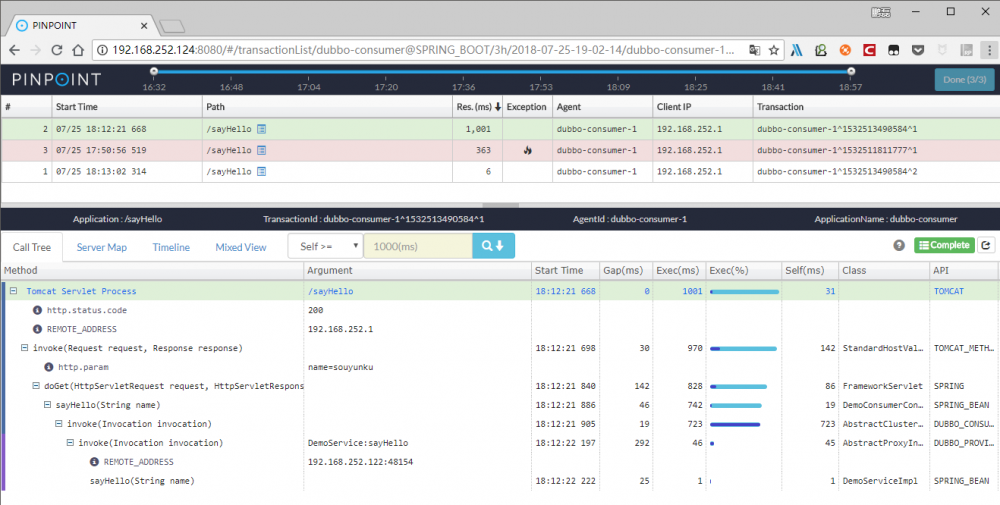Click the Done (3/3) button
Screen dimensions: 1000x505
964,81
